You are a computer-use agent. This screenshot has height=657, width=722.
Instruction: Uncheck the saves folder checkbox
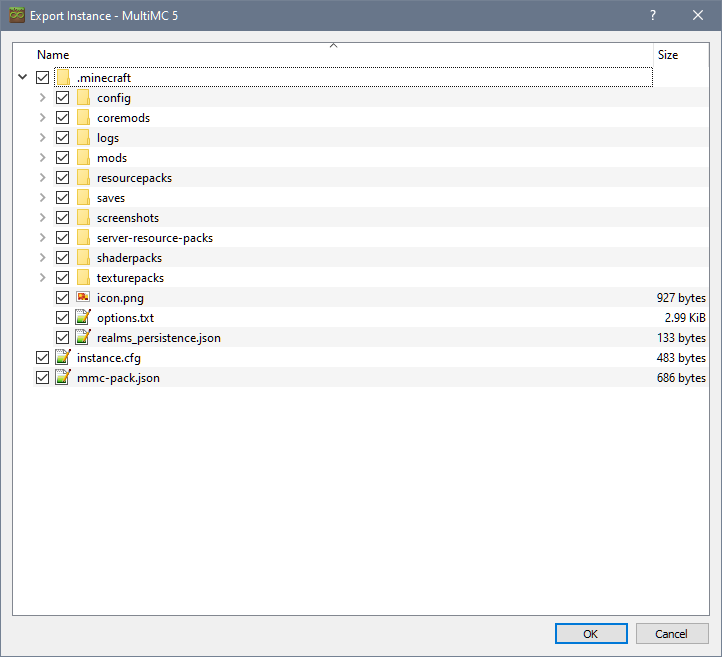[63, 198]
